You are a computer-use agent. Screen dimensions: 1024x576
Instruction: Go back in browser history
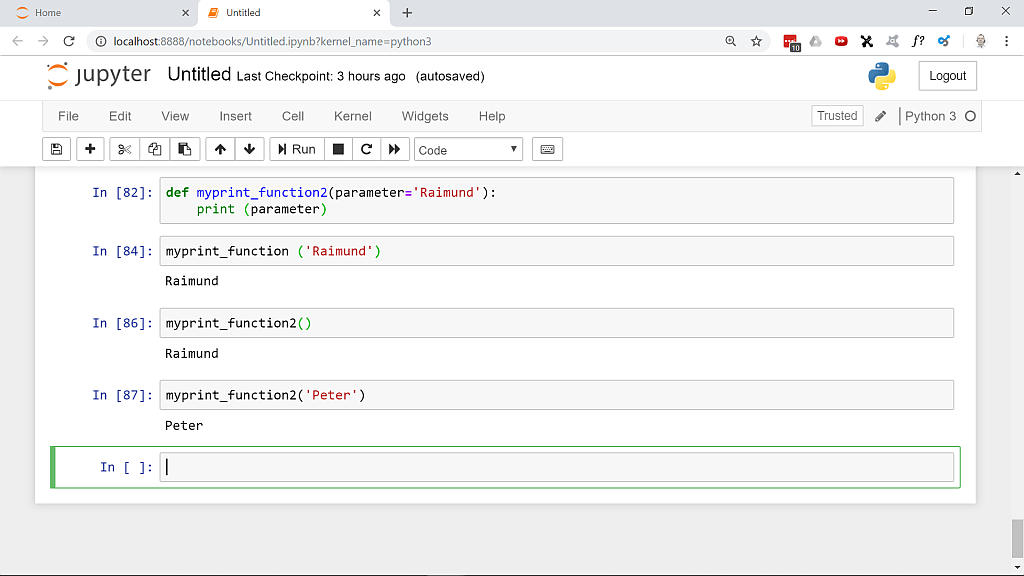[x=18, y=41]
